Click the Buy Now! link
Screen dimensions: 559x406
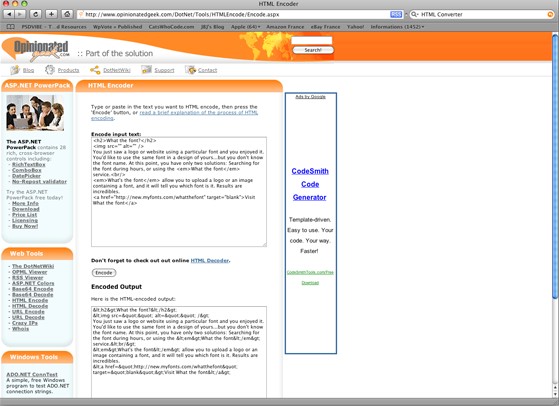coord(25,226)
